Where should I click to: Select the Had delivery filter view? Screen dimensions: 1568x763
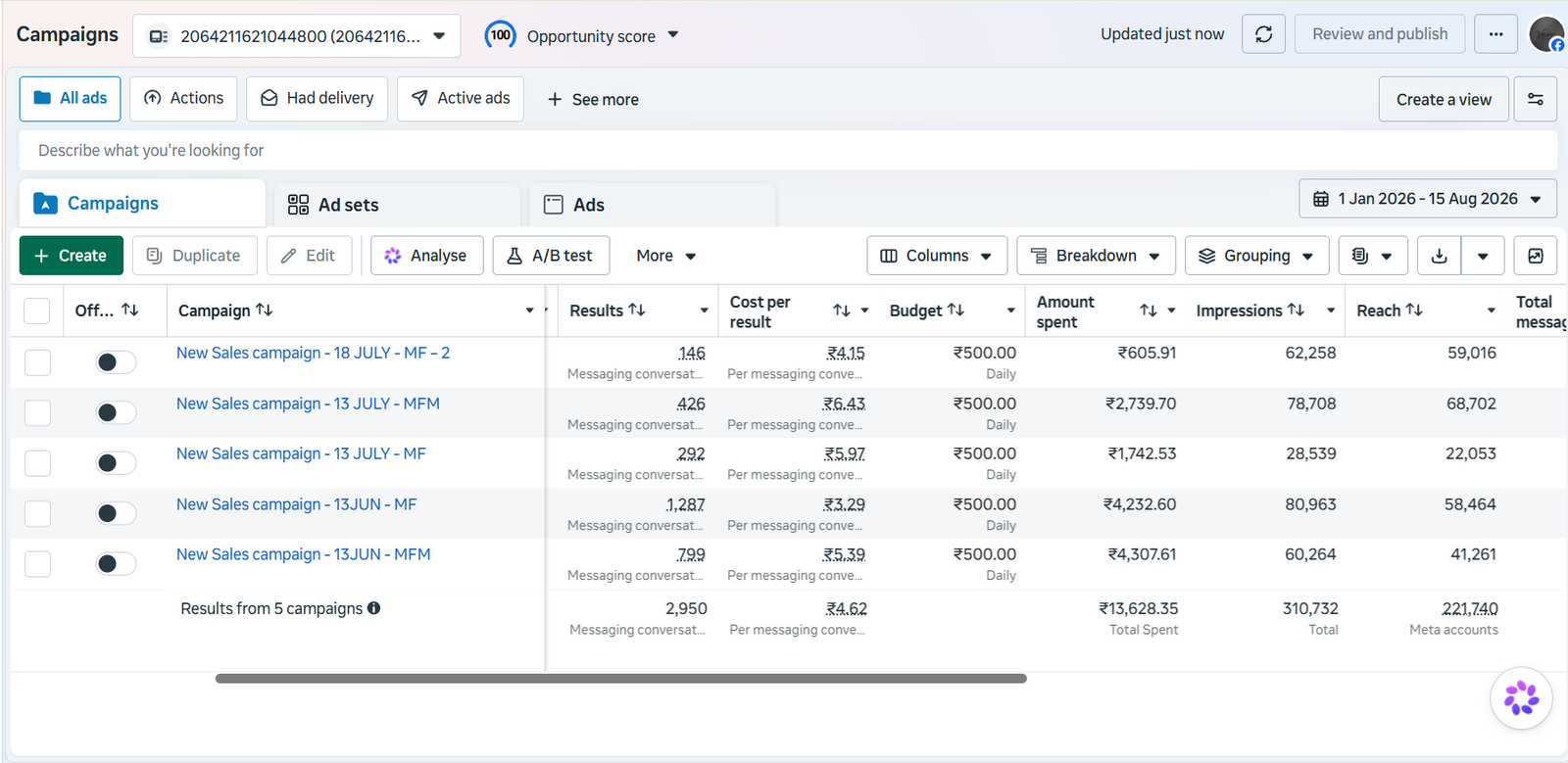tap(317, 99)
